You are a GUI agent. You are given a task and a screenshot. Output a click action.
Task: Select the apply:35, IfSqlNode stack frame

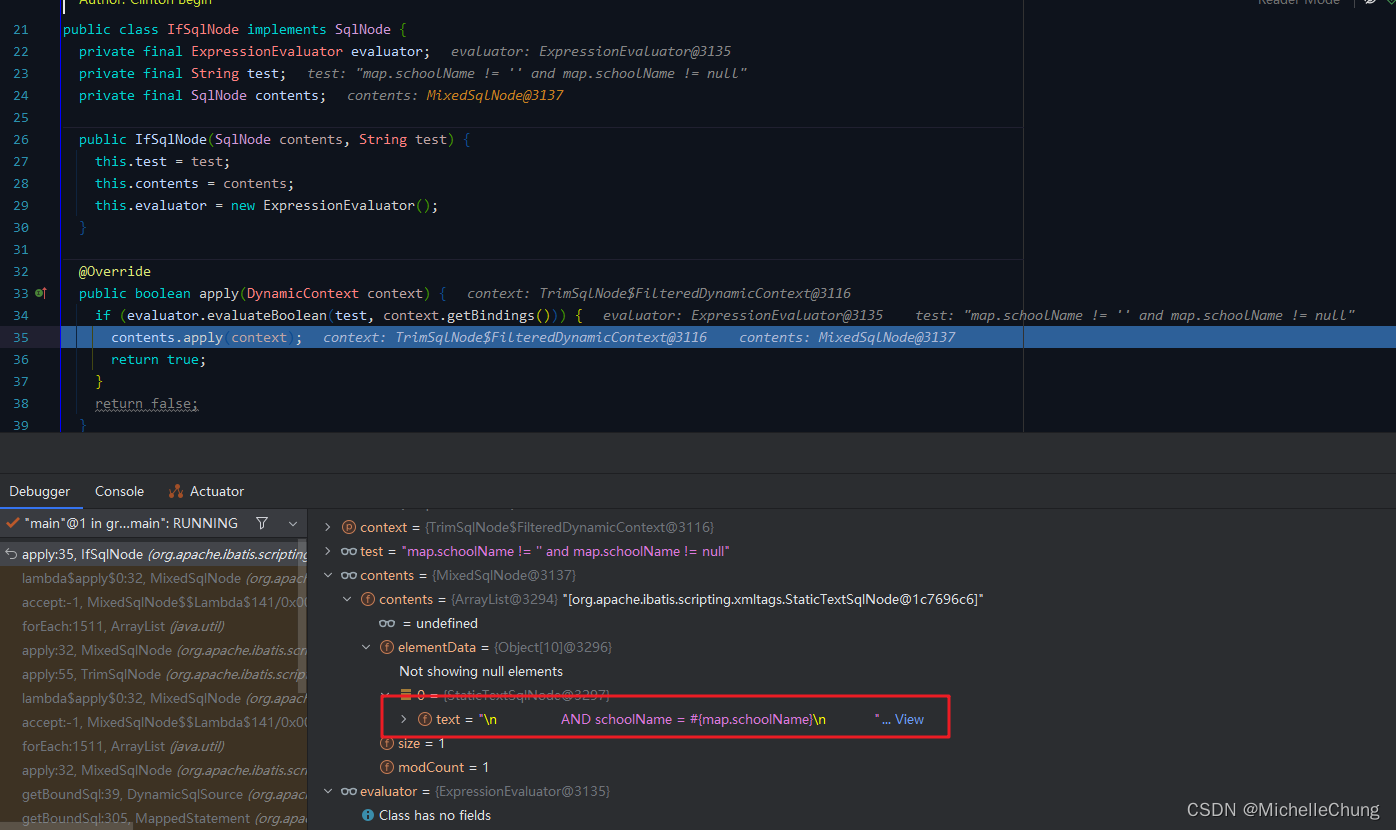coord(154,554)
